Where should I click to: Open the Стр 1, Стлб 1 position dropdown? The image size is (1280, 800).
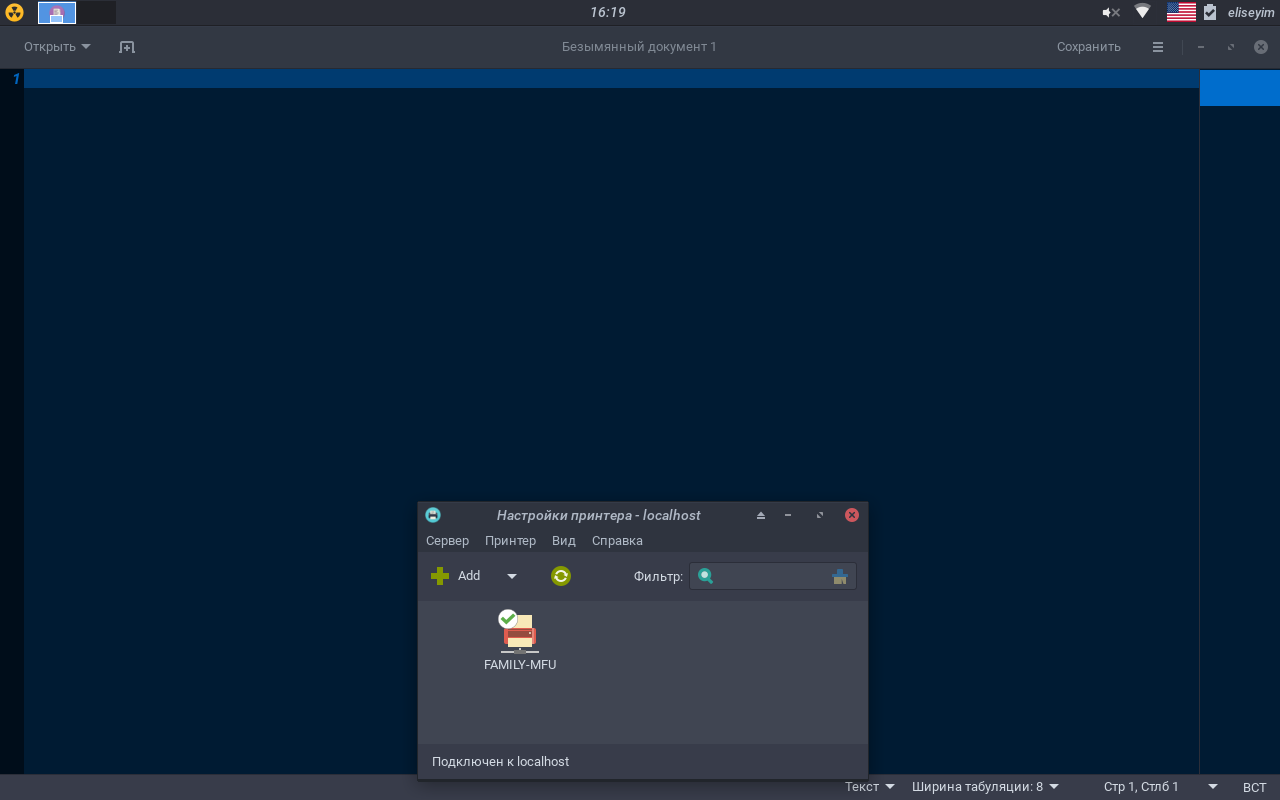coord(1160,787)
